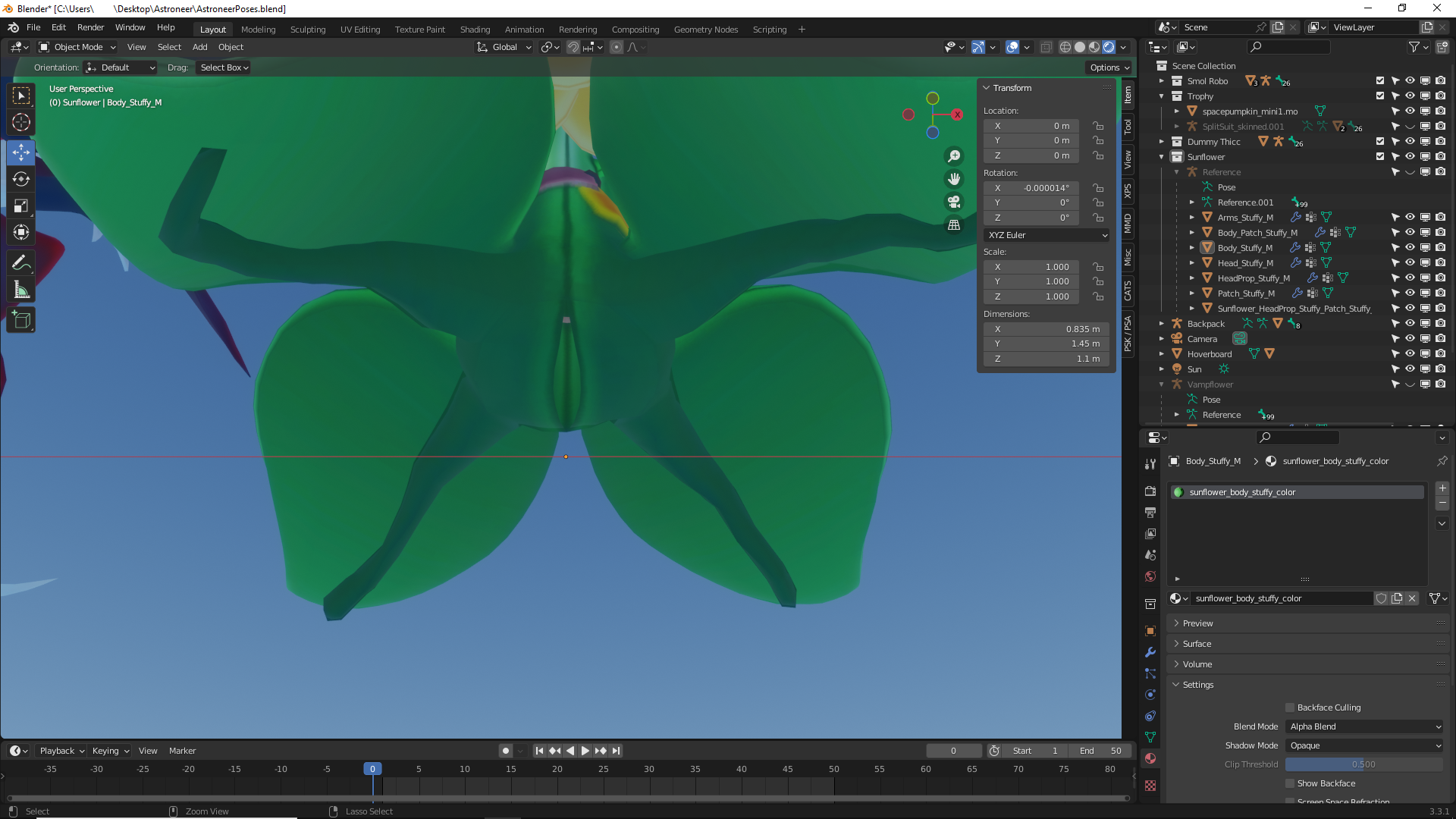Open XYZ Euler rotation mode dropdown

(x=1046, y=235)
